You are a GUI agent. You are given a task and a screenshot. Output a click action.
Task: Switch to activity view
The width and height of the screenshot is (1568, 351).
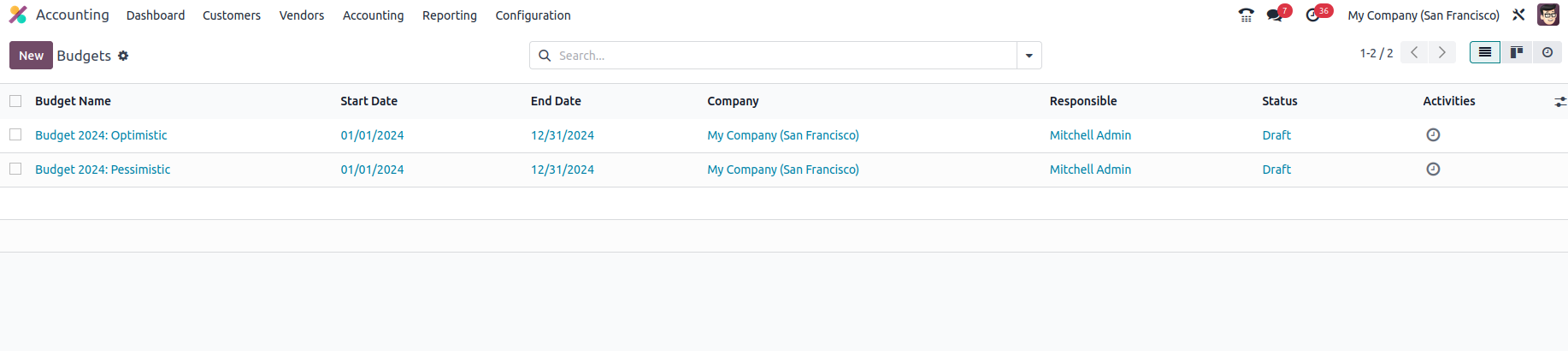(x=1547, y=52)
